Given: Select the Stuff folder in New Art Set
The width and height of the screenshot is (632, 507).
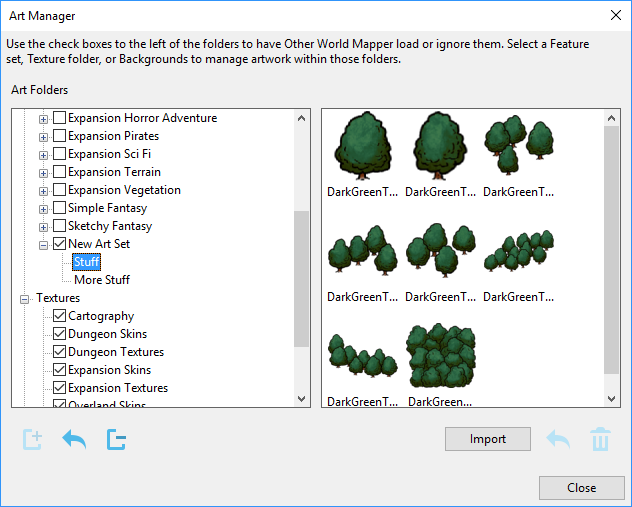Looking at the screenshot, I should pos(87,262).
